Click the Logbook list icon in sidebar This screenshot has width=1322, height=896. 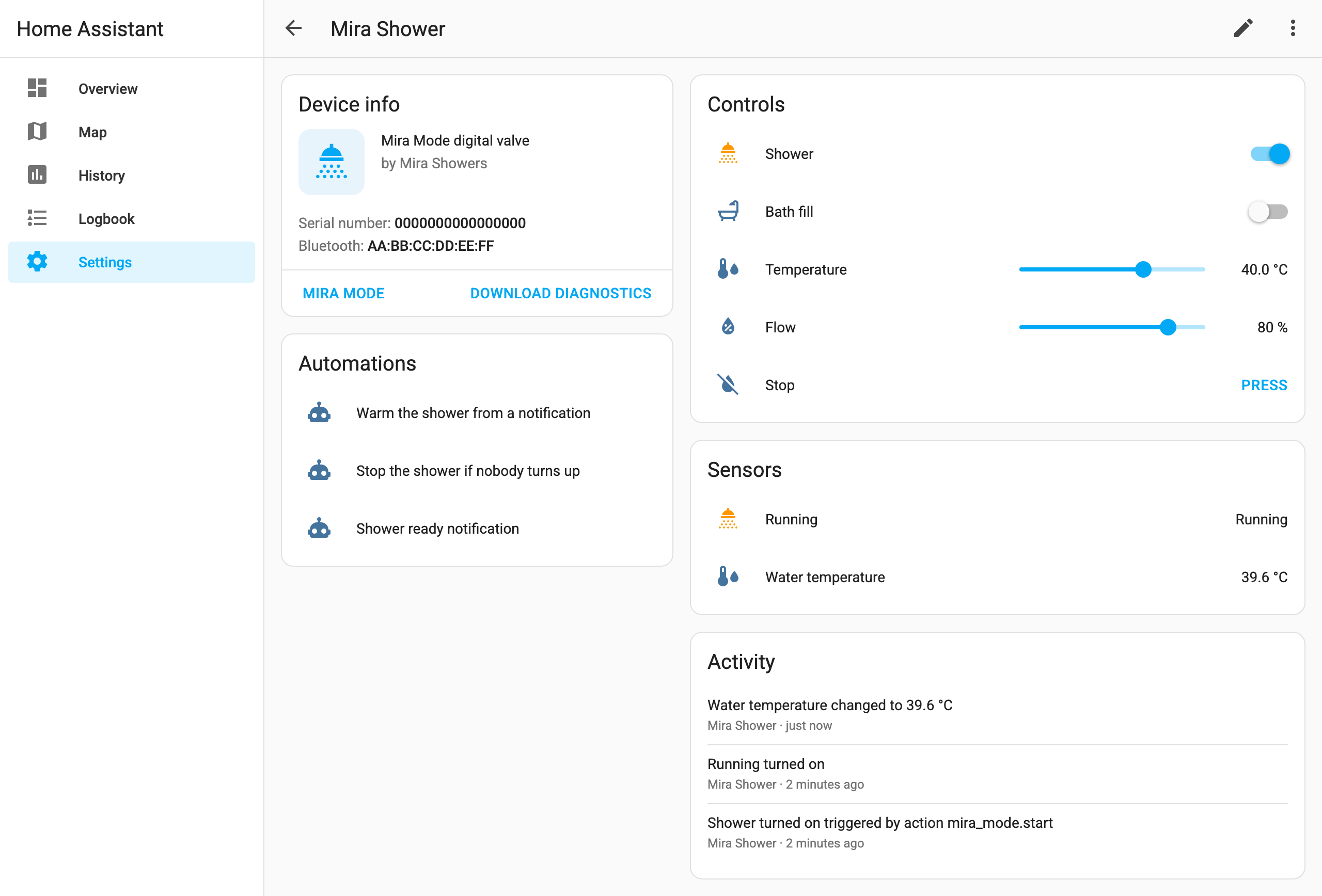[37, 218]
